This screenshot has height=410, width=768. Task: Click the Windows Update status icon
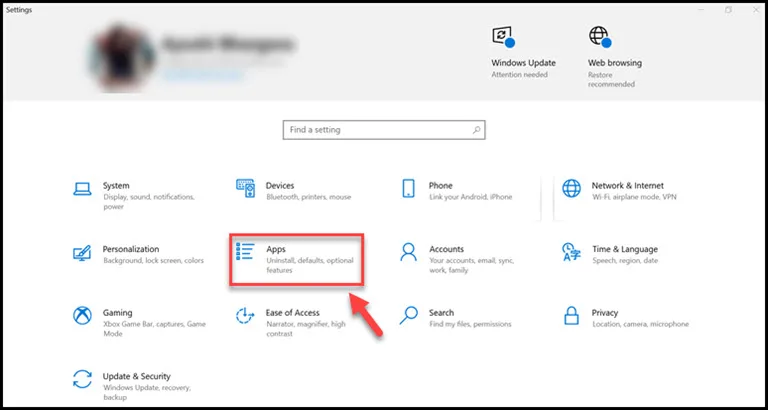pyautogui.click(x=503, y=37)
